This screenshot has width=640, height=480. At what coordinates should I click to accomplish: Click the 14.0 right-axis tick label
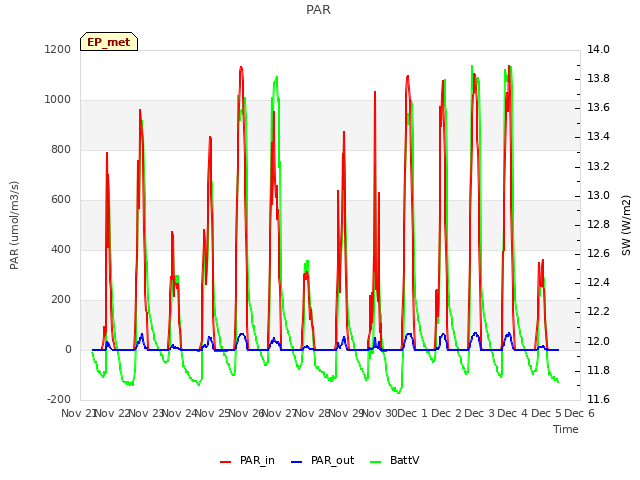(598, 49)
